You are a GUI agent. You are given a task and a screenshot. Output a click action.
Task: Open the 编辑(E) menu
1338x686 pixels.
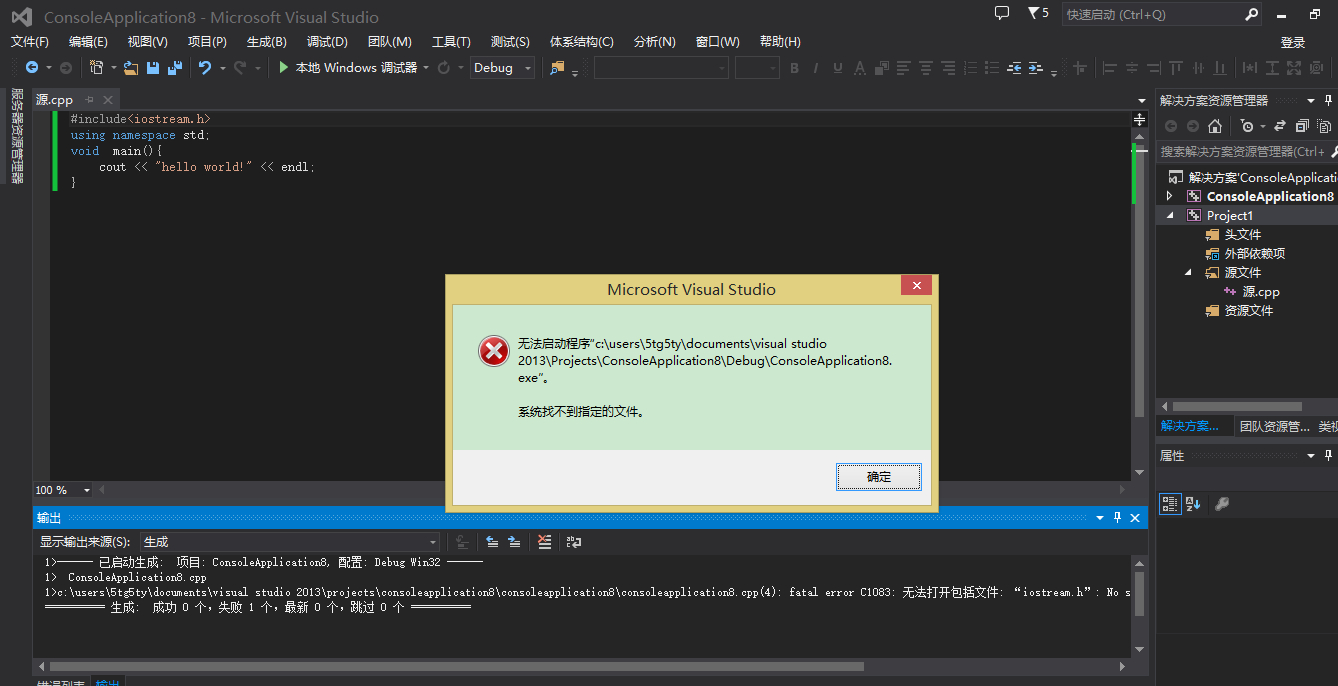coord(88,41)
